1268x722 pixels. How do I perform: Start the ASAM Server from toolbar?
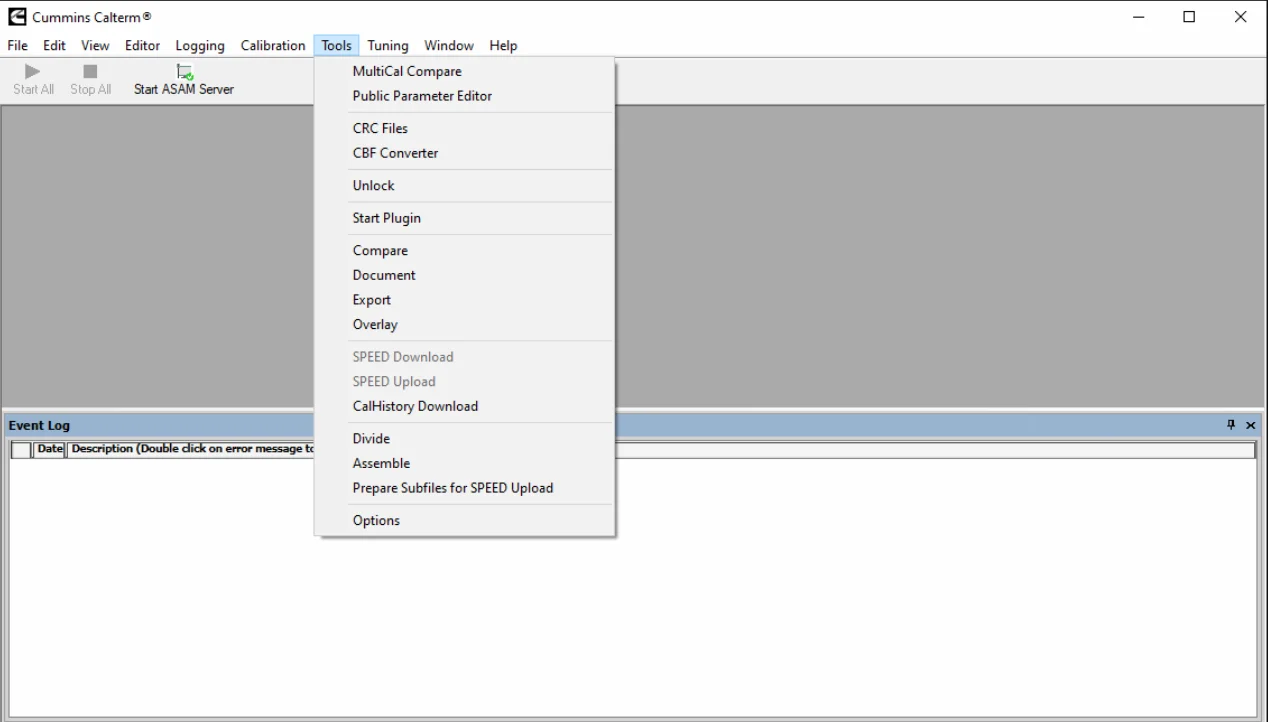click(184, 80)
